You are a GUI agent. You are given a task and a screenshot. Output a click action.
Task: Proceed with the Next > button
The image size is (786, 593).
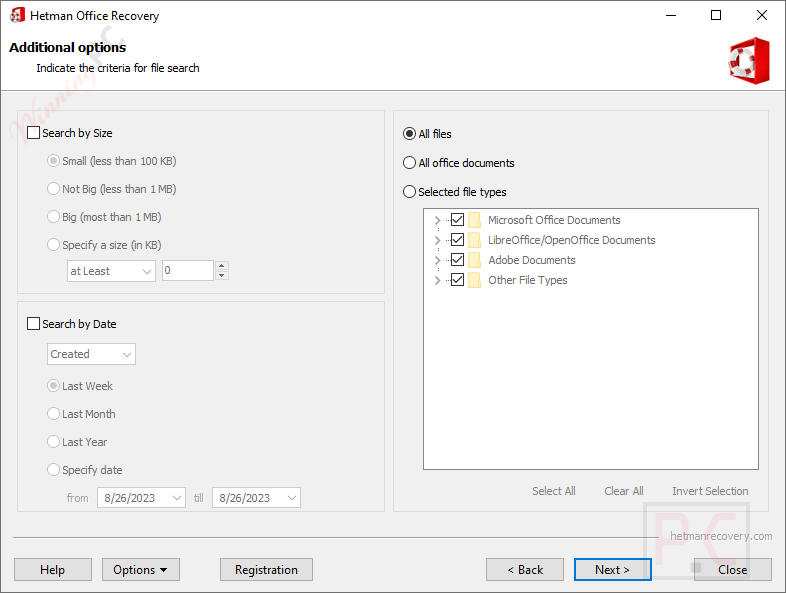(x=613, y=570)
